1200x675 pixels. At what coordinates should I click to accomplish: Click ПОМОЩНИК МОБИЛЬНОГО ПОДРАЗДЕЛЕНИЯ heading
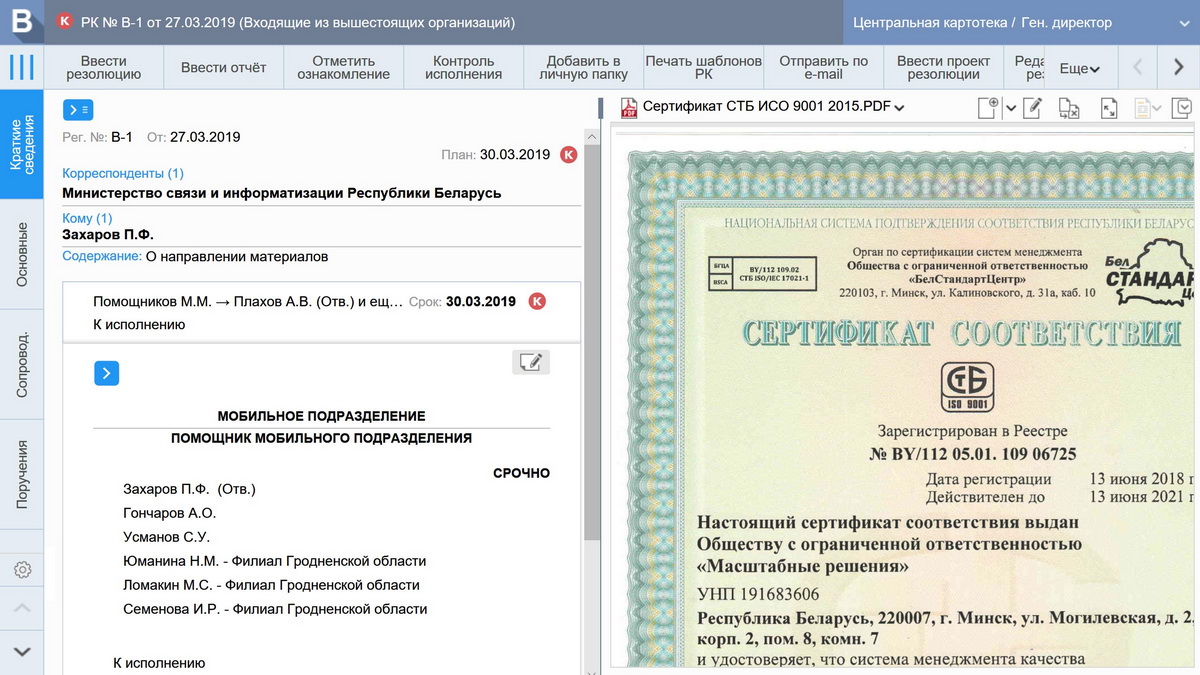click(322, 438)
